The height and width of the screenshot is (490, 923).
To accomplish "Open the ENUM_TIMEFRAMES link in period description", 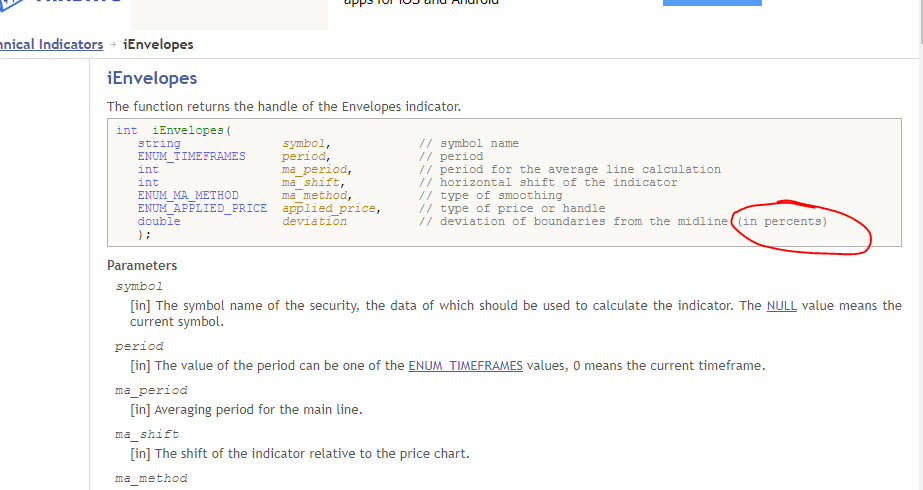I will (x=465, y=366).
